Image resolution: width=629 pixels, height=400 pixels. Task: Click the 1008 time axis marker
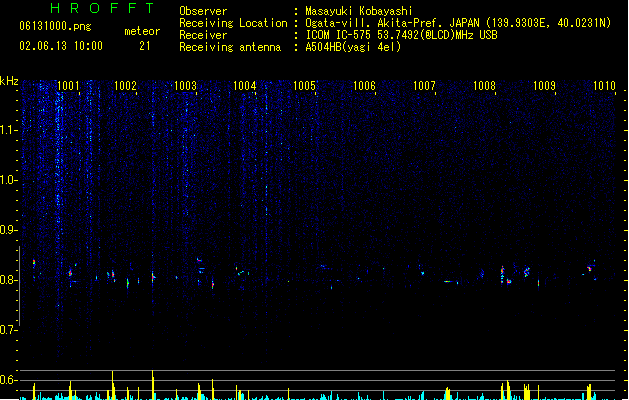pos(485,85)
